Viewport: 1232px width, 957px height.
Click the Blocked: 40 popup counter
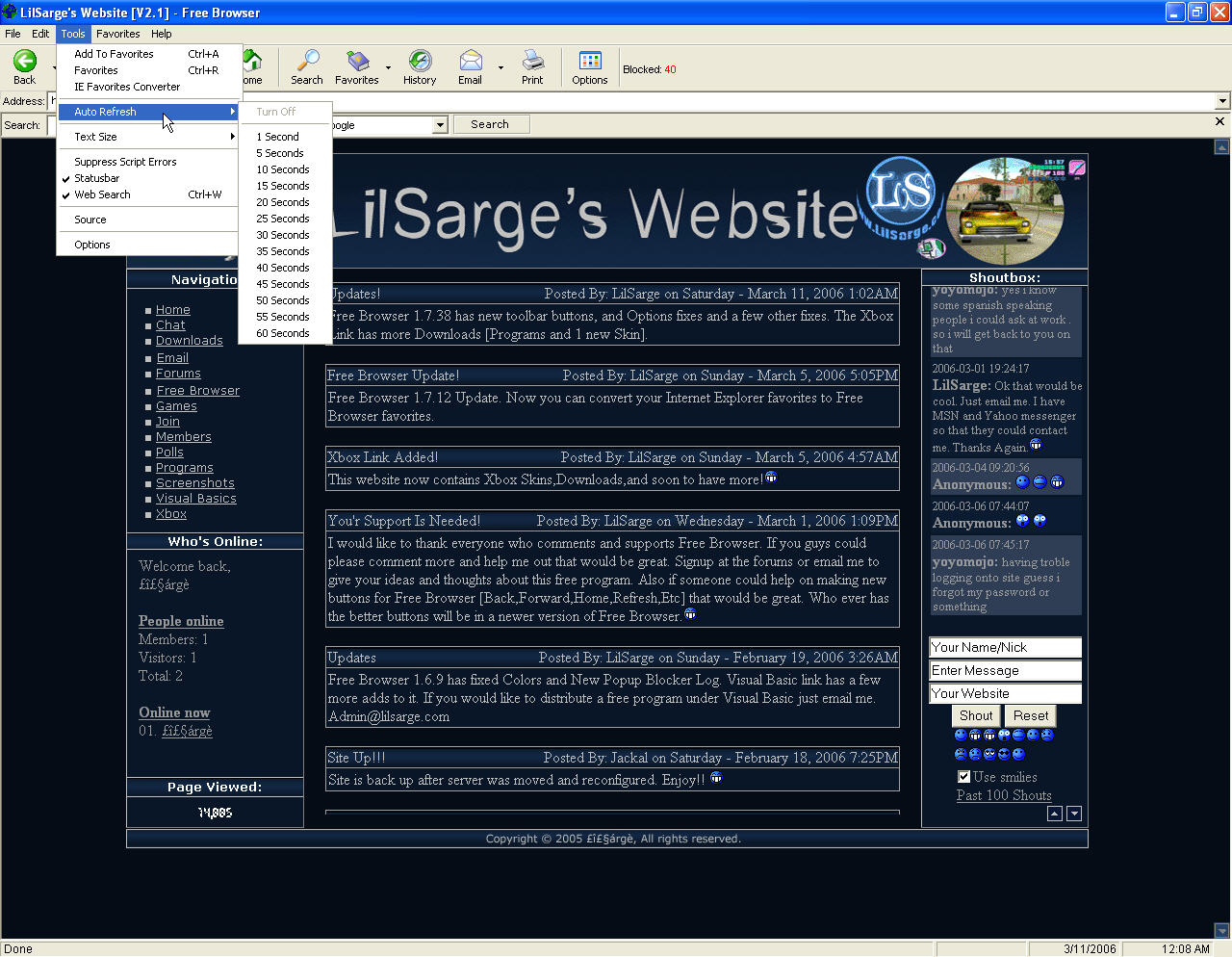coord(650,69)
